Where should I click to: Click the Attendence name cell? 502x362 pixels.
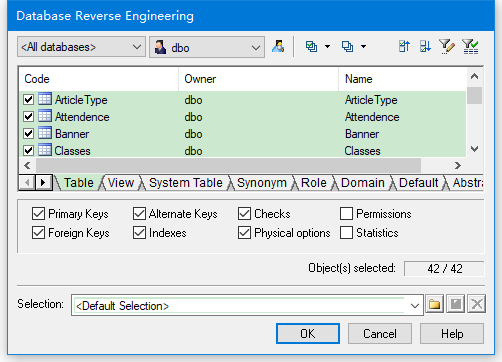(x=372, y=117)
